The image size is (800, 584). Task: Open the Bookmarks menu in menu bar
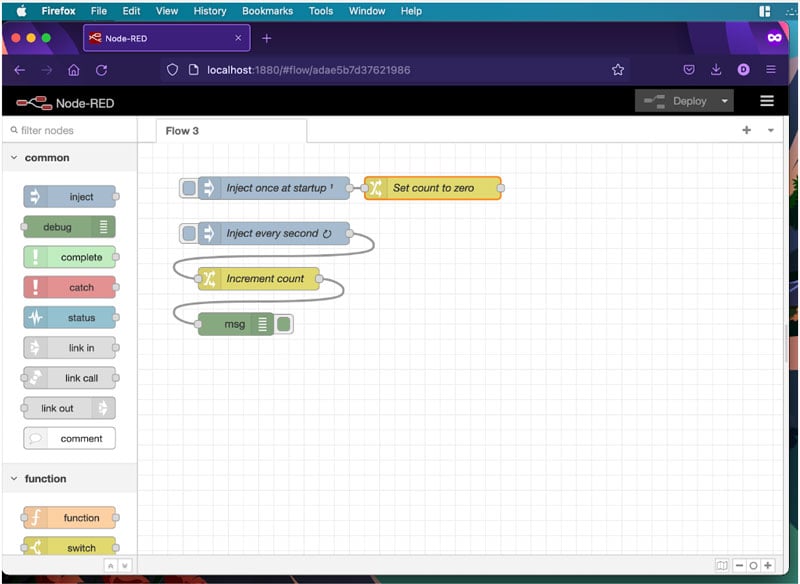pos(267,11)
